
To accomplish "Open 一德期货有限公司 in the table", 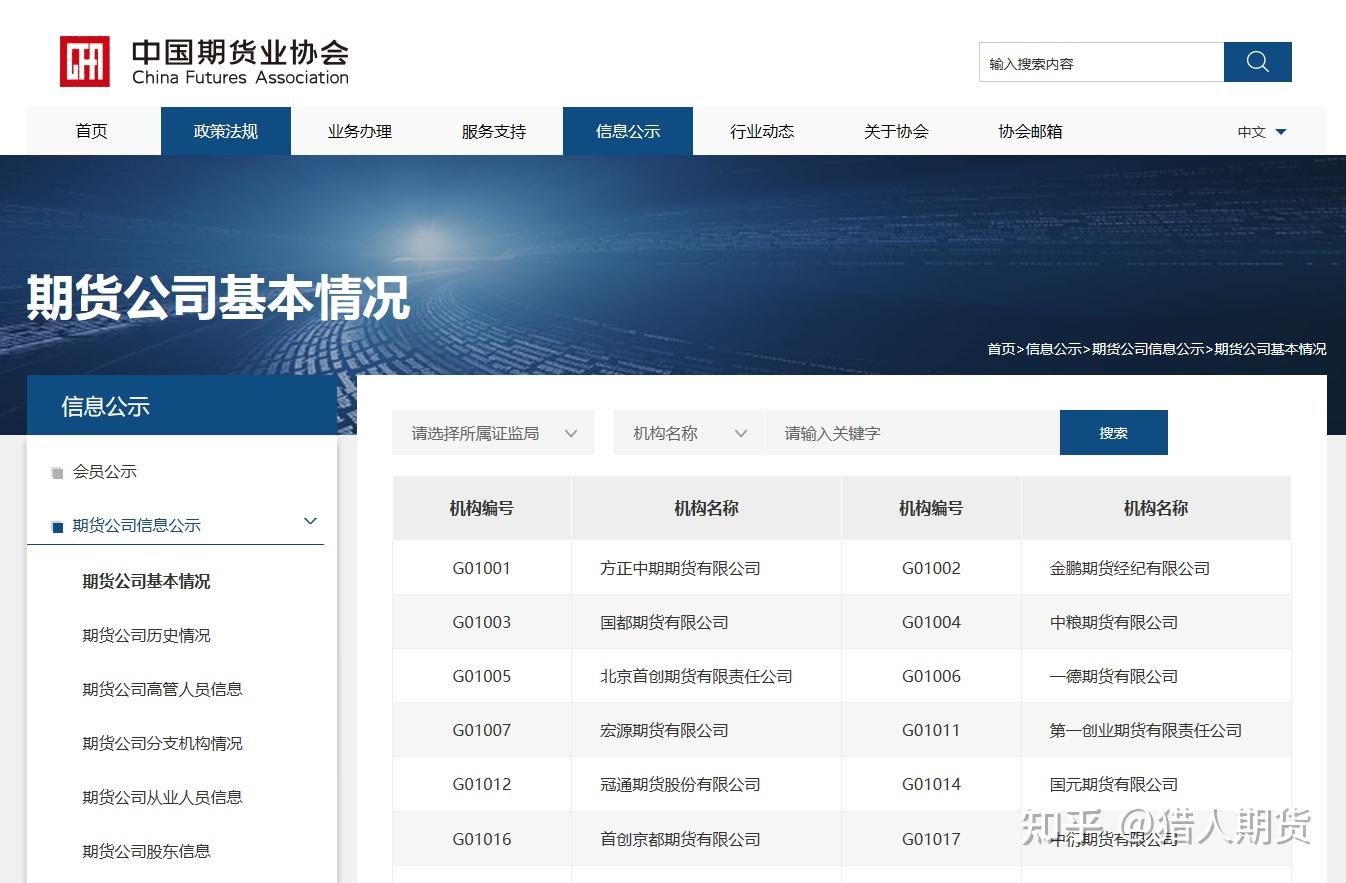I will point(1114,676).
